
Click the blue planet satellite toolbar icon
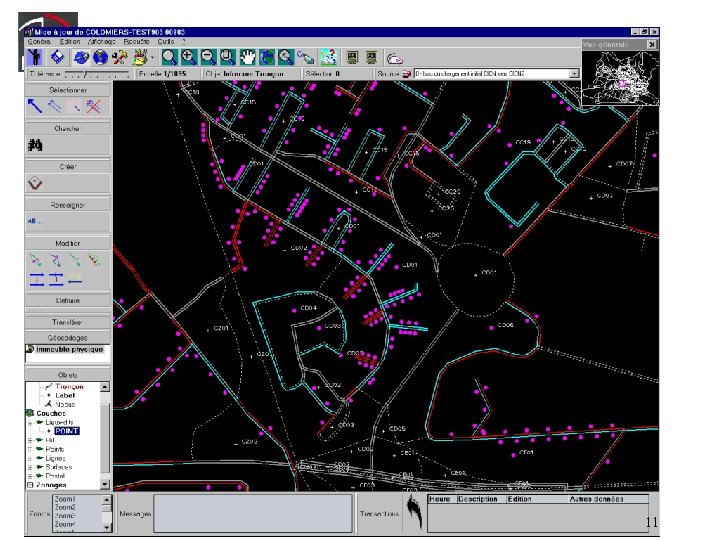(81, 58)
